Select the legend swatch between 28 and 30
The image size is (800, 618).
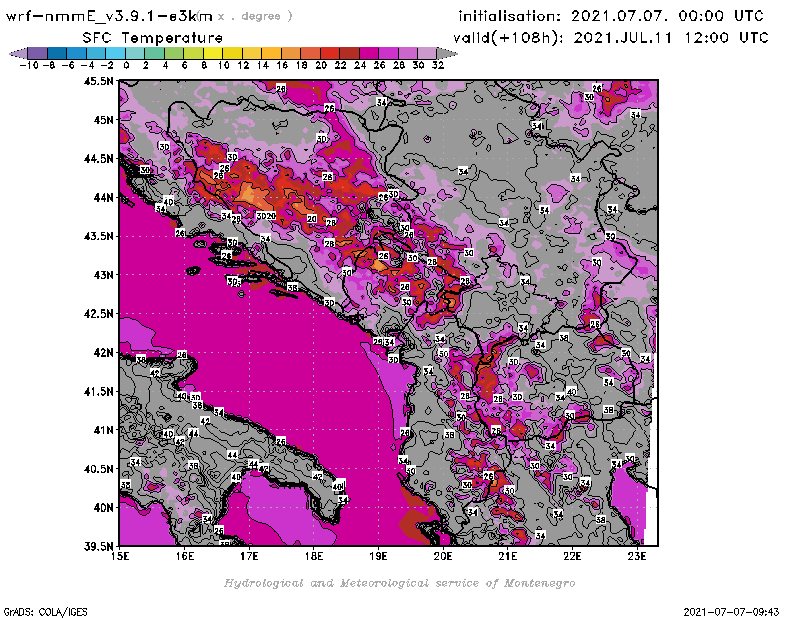[408, 53]
